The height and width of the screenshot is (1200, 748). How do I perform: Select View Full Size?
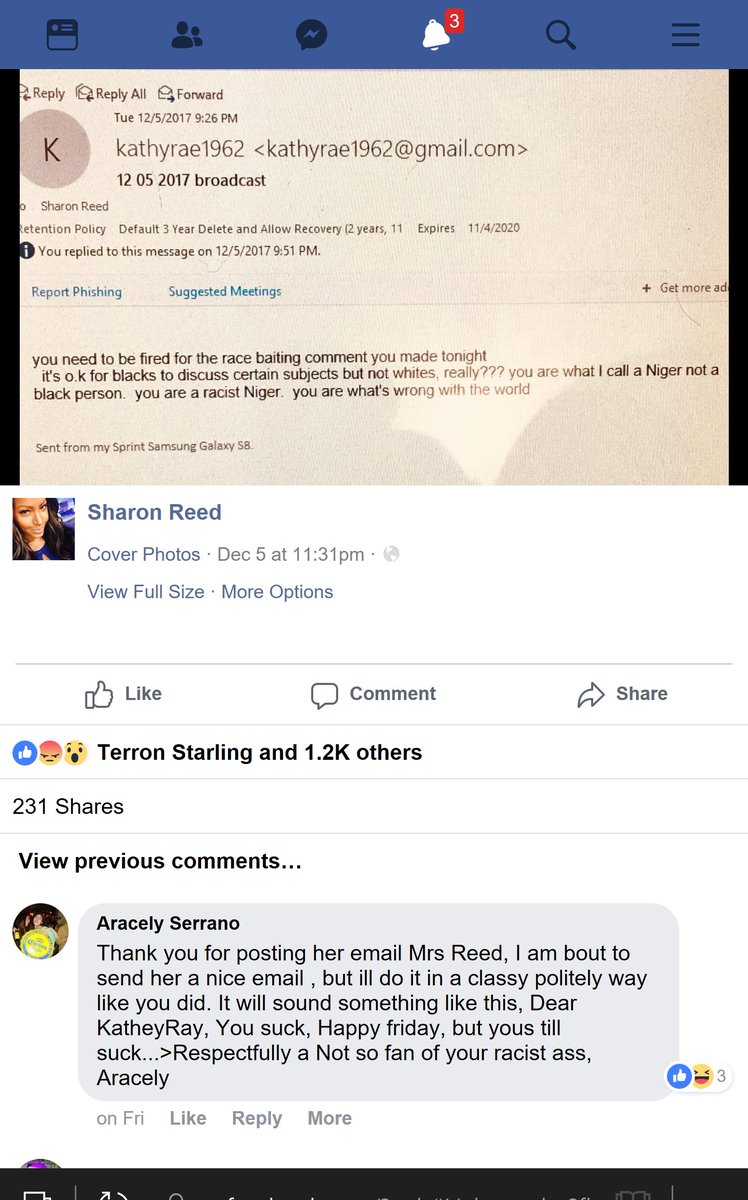coord(146,592)
